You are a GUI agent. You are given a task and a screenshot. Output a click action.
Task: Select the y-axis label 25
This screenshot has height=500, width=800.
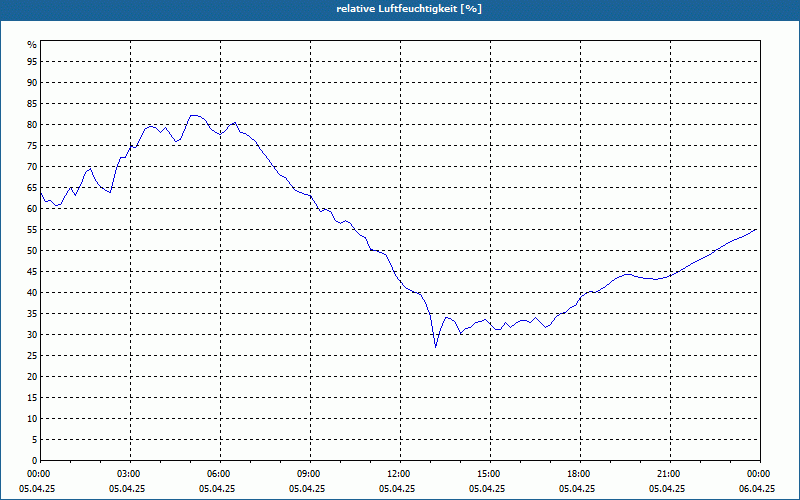[x=32, y=356]
